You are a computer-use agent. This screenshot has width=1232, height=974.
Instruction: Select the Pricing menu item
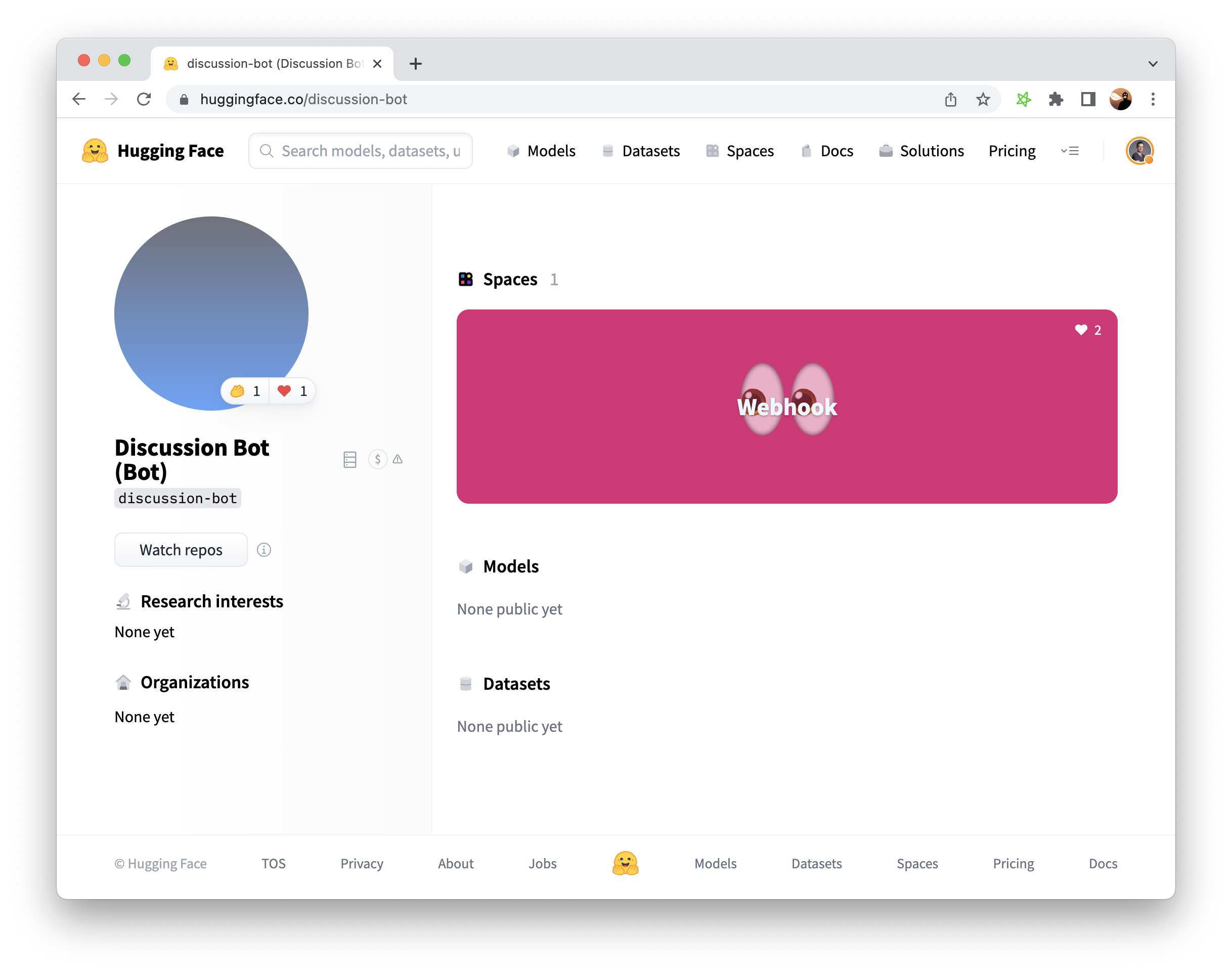pos(1011,151)
